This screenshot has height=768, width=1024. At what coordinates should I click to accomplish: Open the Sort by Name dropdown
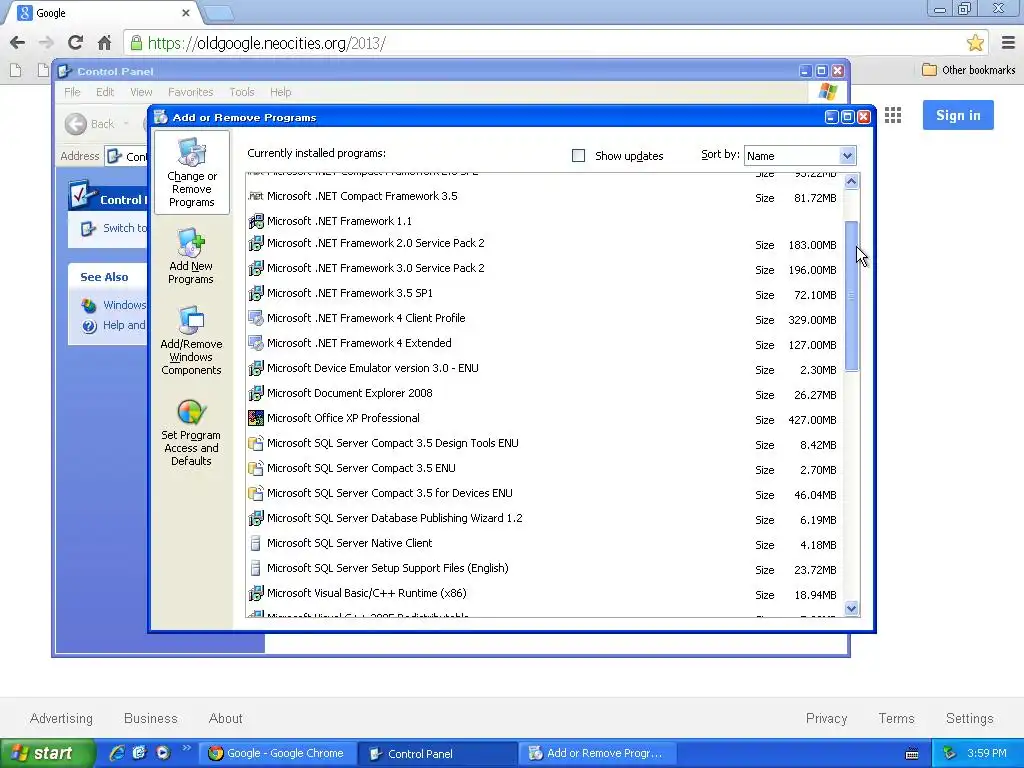pos(800,155)
